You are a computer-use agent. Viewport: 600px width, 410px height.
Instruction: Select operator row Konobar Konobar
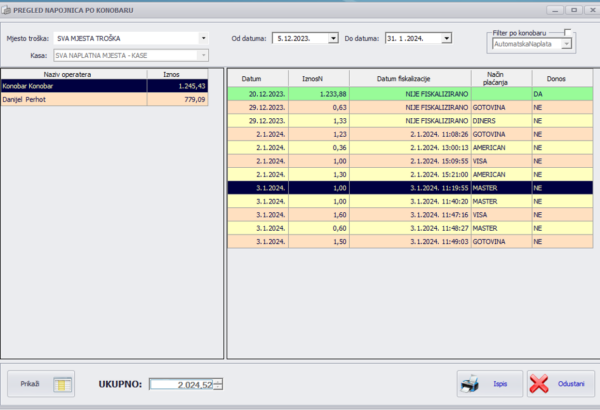point(104,86)
